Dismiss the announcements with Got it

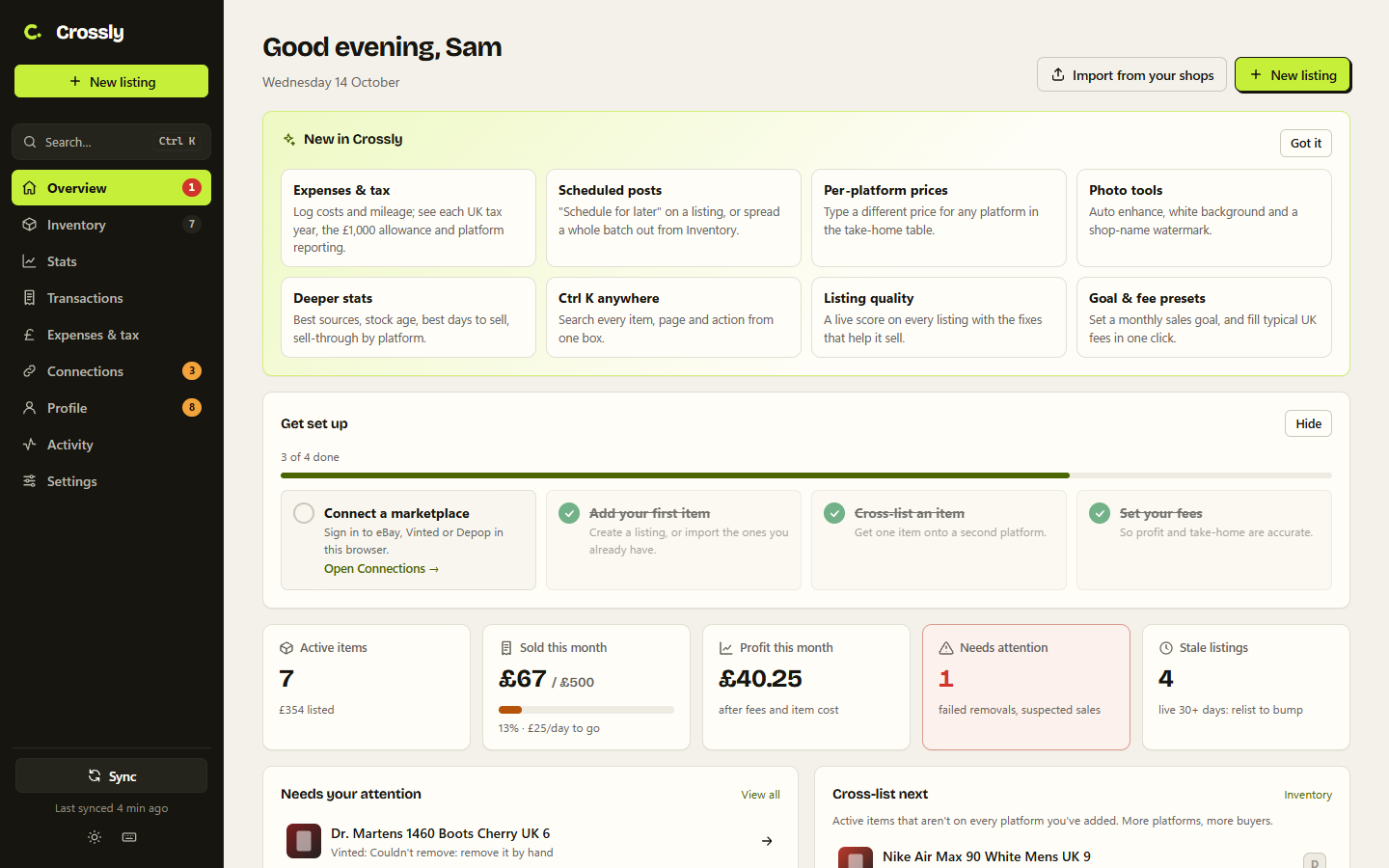[1306, 143]
